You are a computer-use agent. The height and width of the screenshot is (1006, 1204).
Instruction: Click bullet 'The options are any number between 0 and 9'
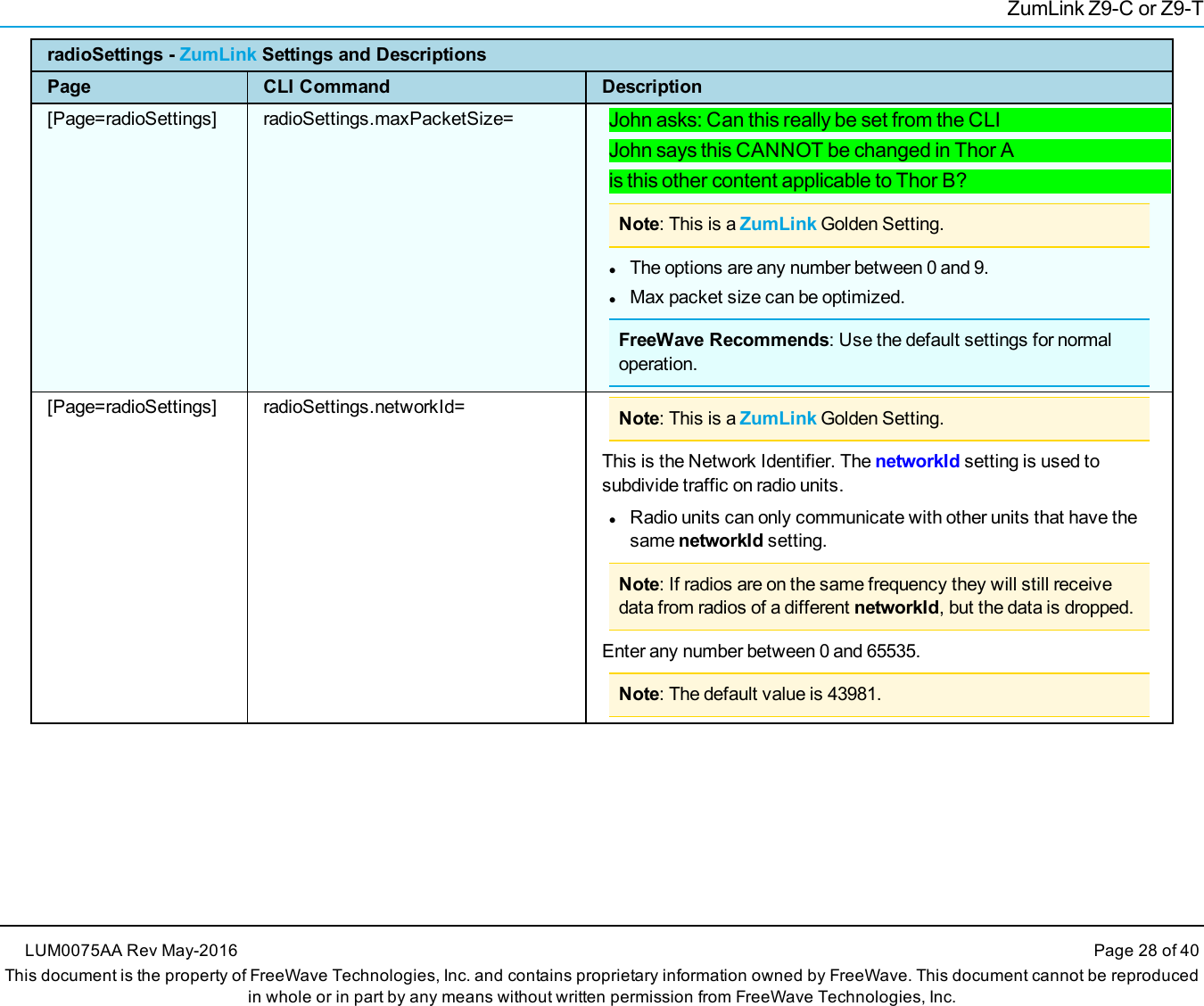coord(808,268)
